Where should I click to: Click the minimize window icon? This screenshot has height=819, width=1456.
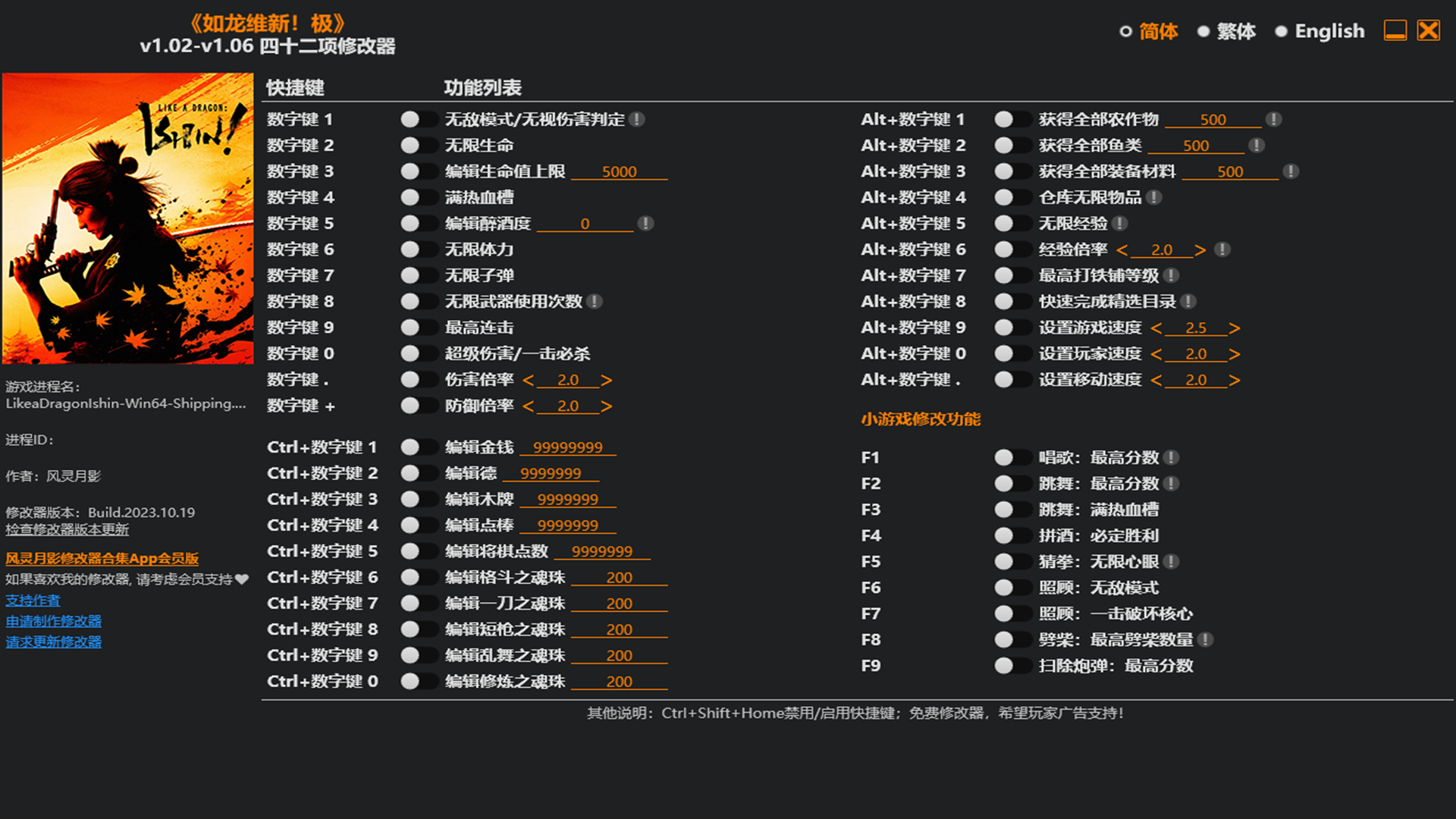click(1395, 30)
